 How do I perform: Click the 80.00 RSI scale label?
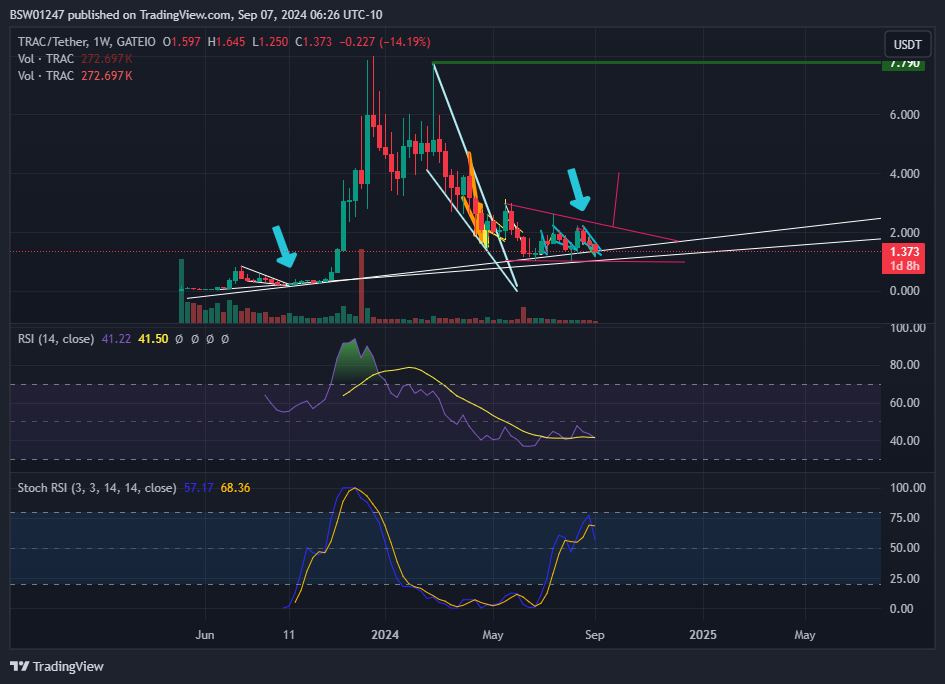coord(904,365)
